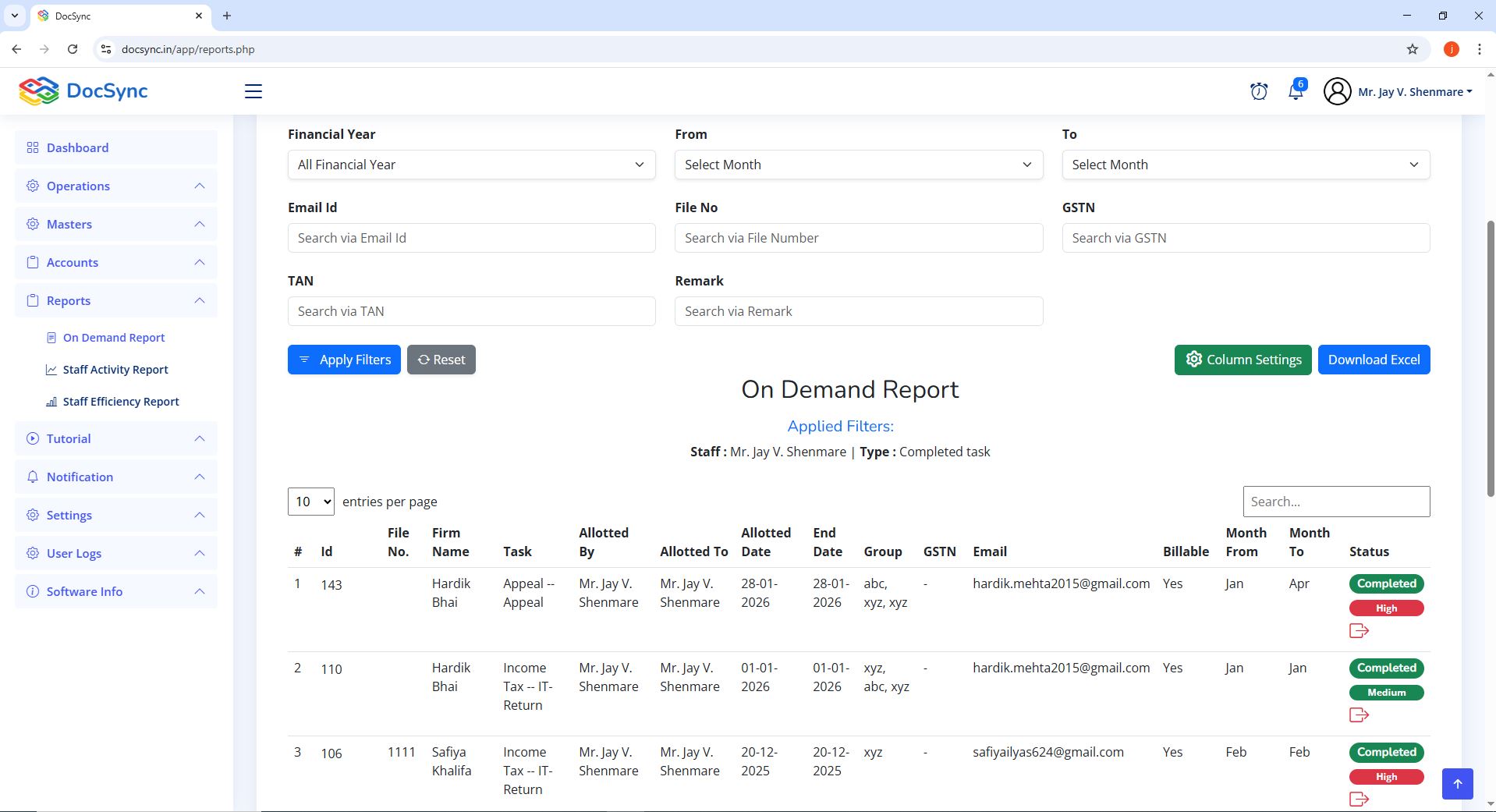Bookmark this page with the star icon
Viewport: 1496px width, 812px height.
pos(1412,49)
